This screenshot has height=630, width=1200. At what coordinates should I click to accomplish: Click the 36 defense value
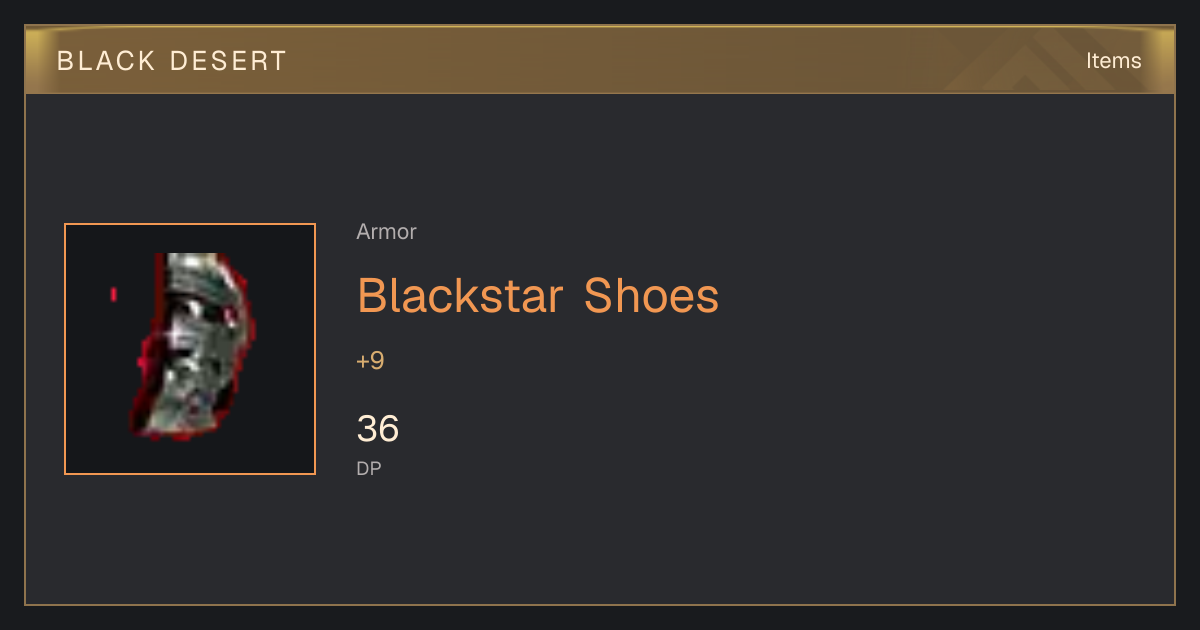[x=378, y=429]
